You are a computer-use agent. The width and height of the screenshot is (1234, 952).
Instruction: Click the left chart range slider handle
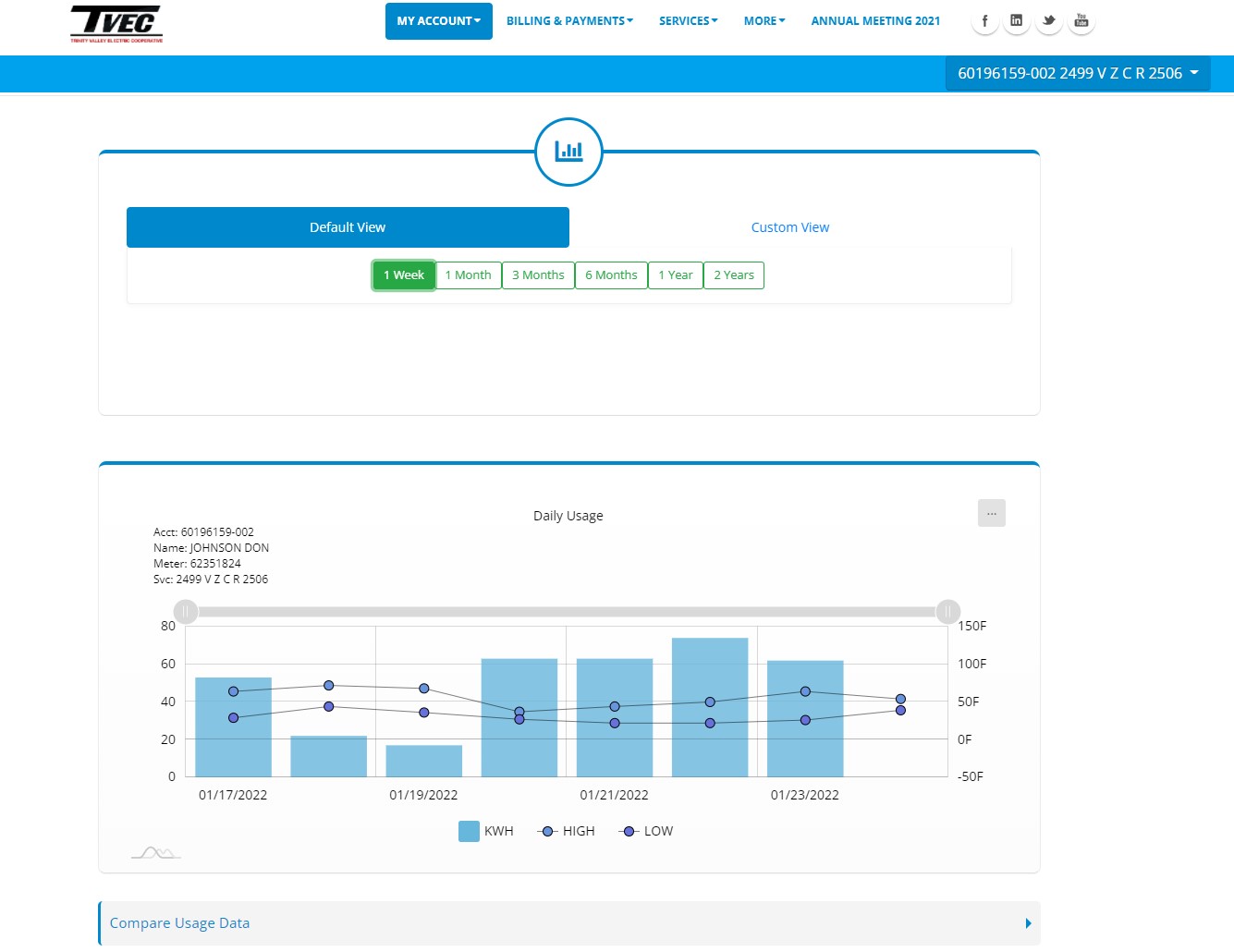click(x=186, y=612)
